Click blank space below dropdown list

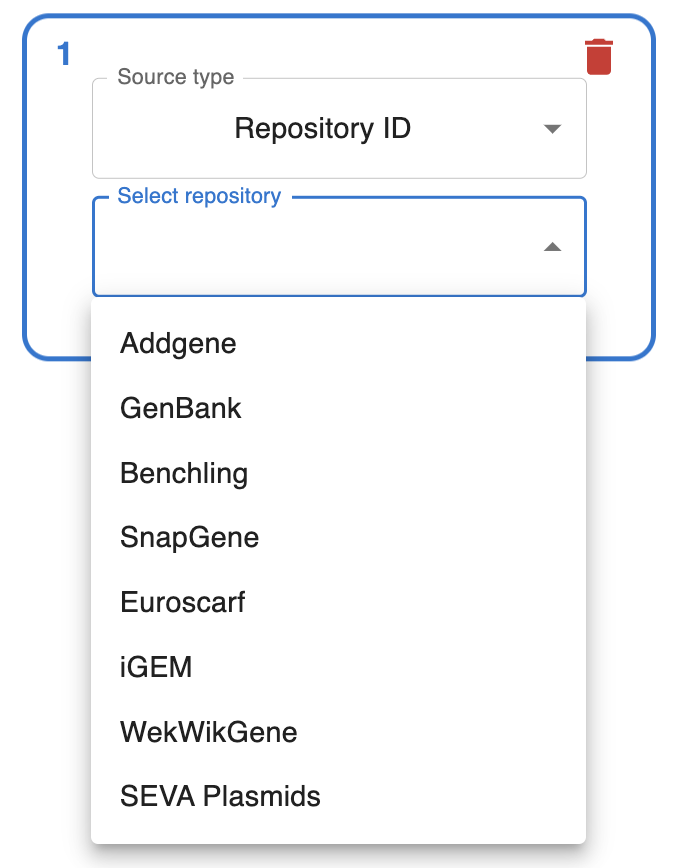click(x=340, y=856)
